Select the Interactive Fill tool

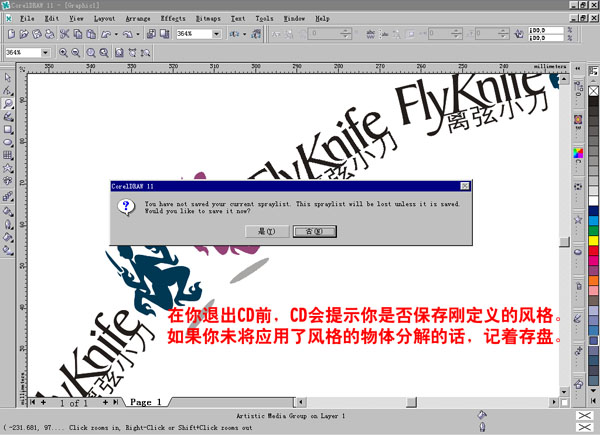[8, 250]
